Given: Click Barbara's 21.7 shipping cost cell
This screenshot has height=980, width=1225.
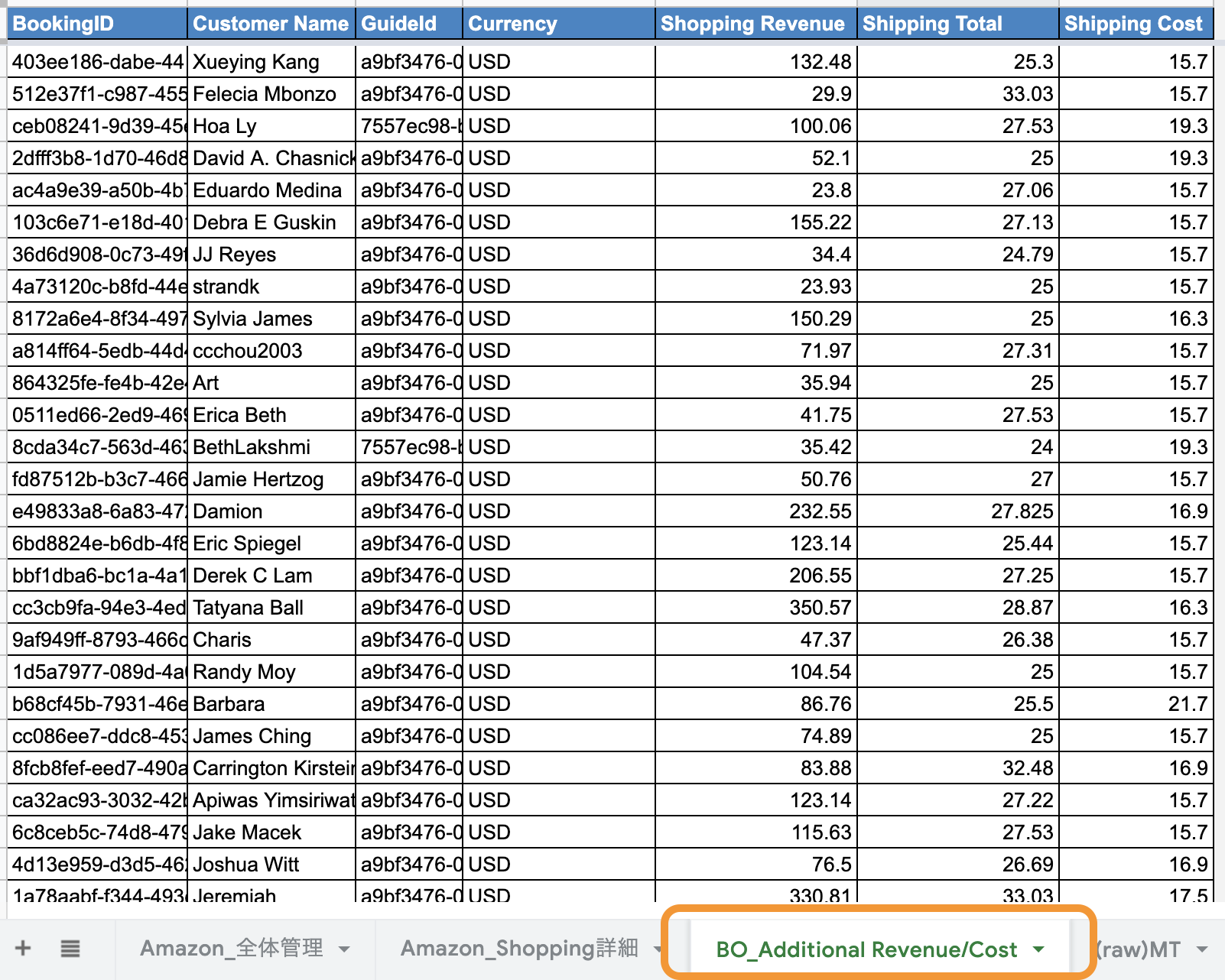Looking at the screenshot, I should [1136, 704].
